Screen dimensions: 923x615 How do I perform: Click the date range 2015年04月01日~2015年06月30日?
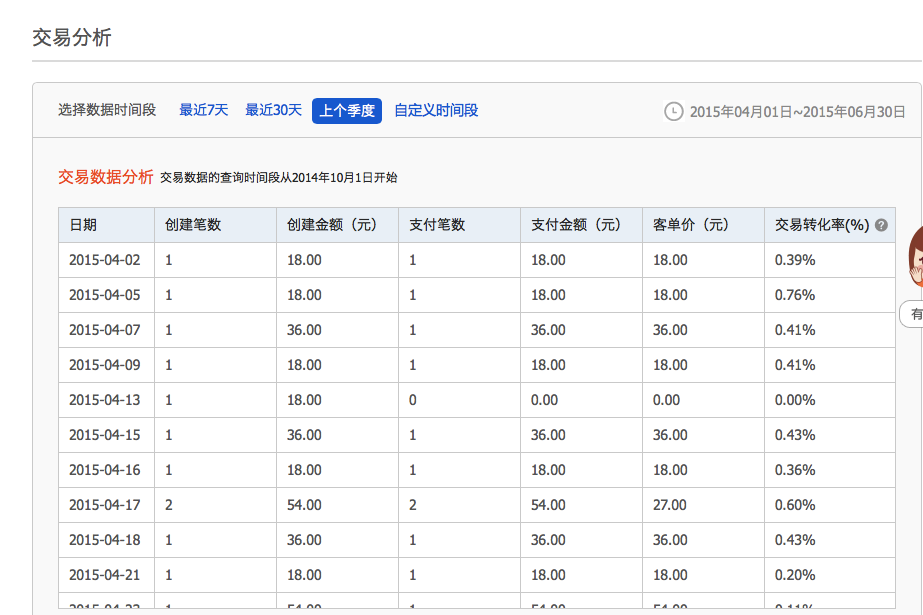point(798,112)
